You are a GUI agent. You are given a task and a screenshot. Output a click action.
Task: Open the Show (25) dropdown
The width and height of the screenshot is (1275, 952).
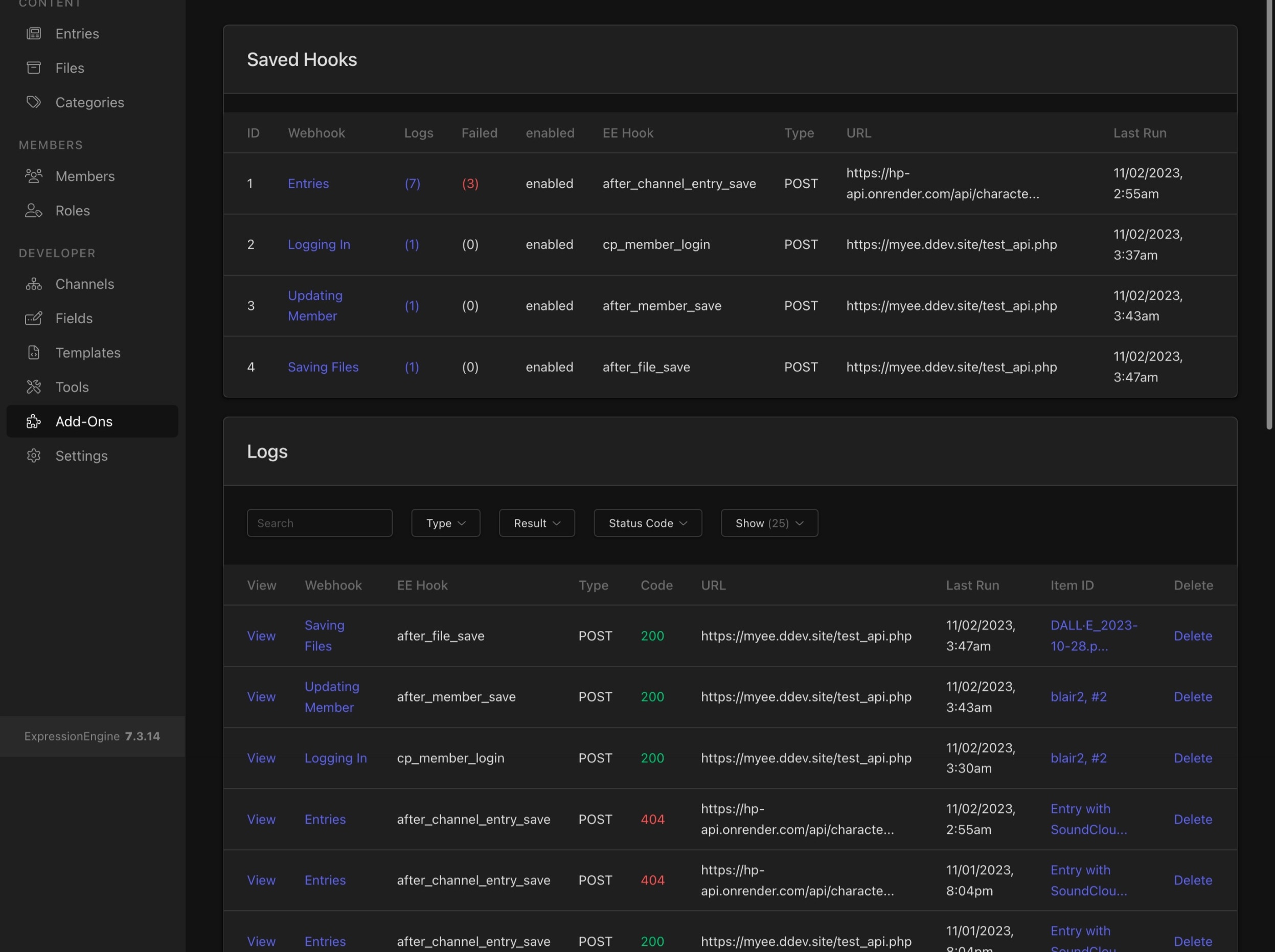click(769, 523)
